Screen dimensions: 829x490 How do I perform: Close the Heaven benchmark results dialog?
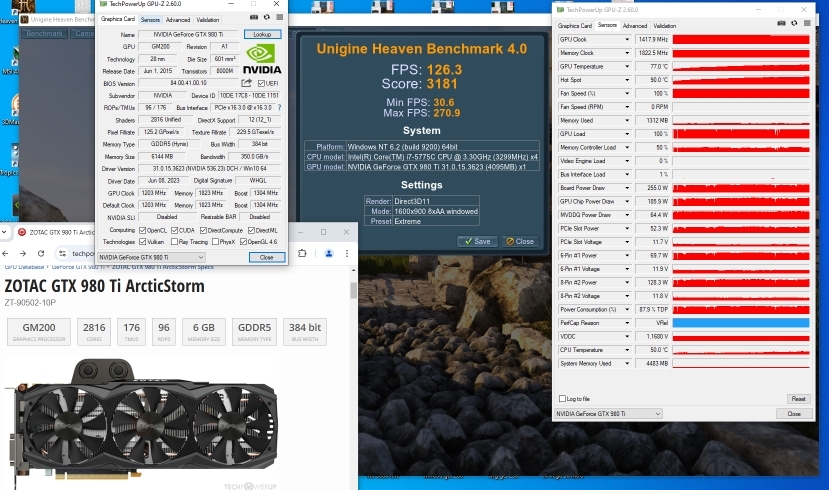point(520,241)
